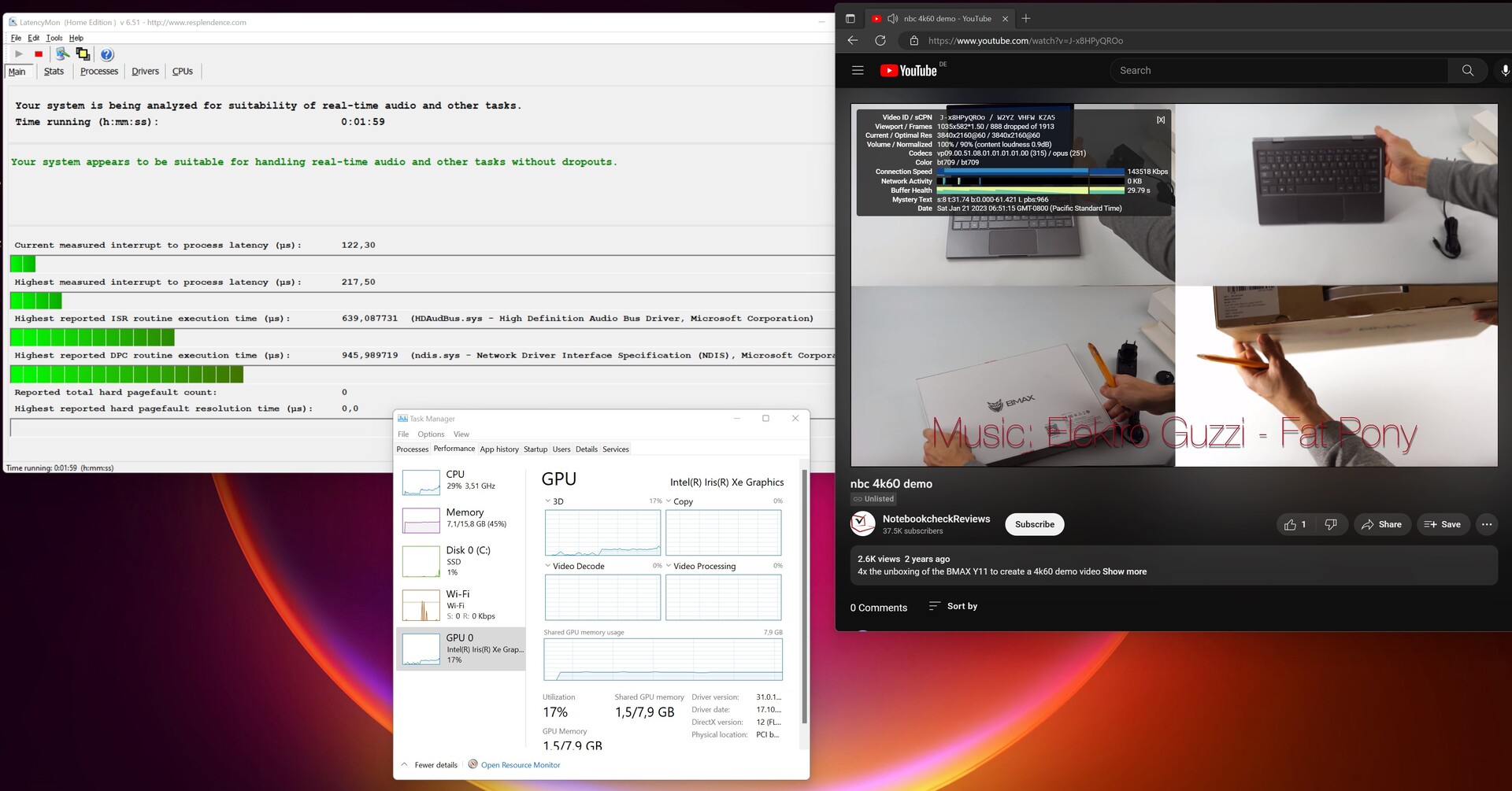Viewport: 1512px width, 791px height.
Task: Click Task Manager vertical scrollbar
Action: coord(804,596)
